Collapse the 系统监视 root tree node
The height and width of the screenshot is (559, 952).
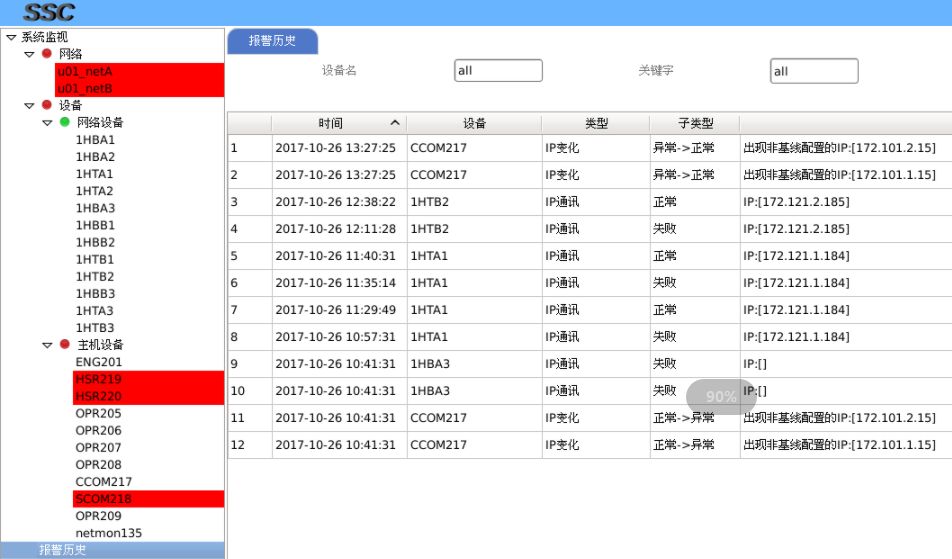click(11, 37)
